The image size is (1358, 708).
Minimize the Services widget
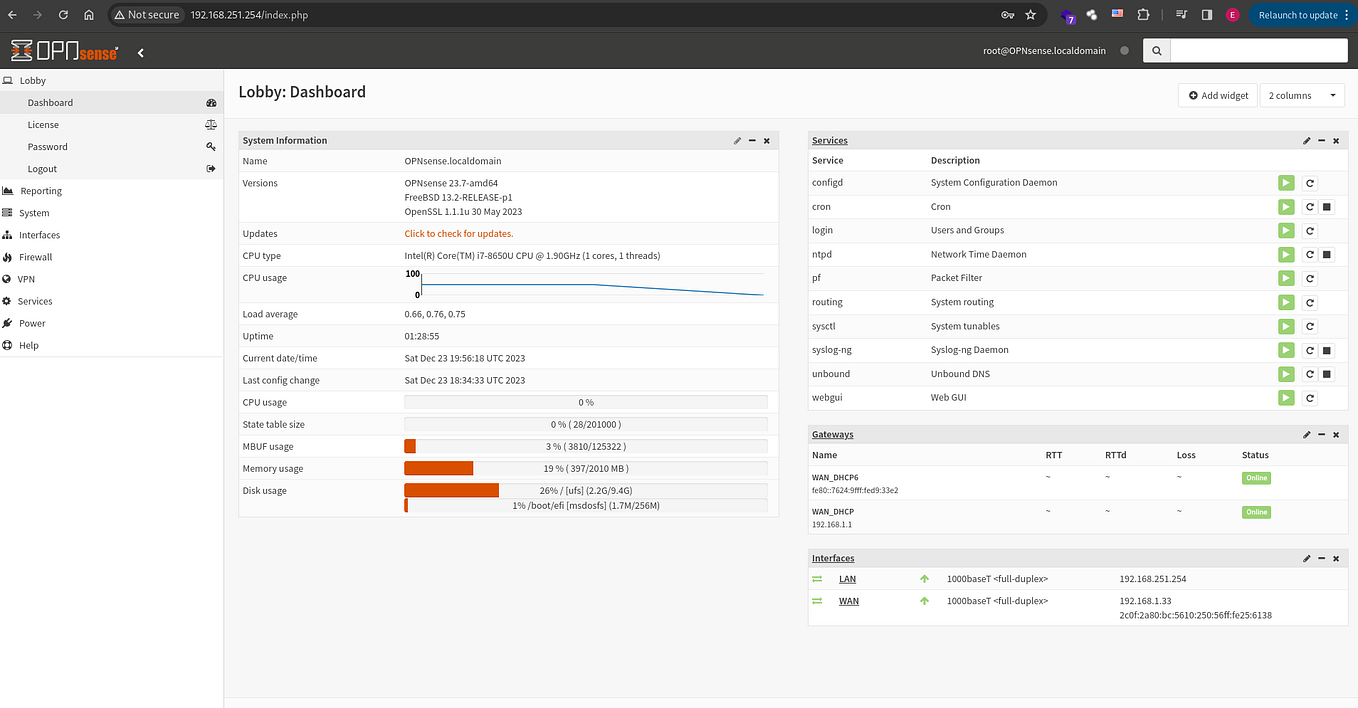click(x=1321, y=141)
